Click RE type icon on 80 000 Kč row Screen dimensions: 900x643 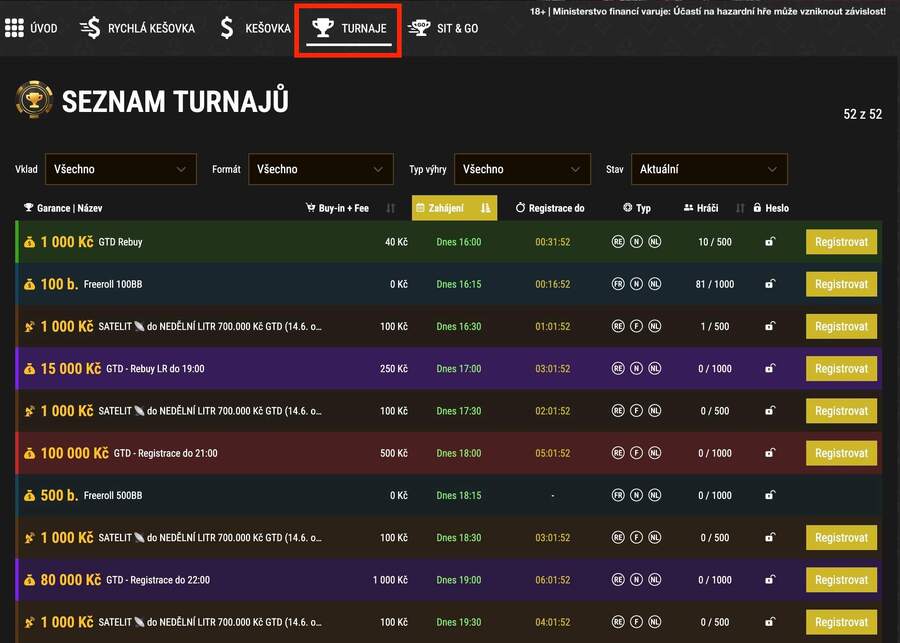pos(618,580)
